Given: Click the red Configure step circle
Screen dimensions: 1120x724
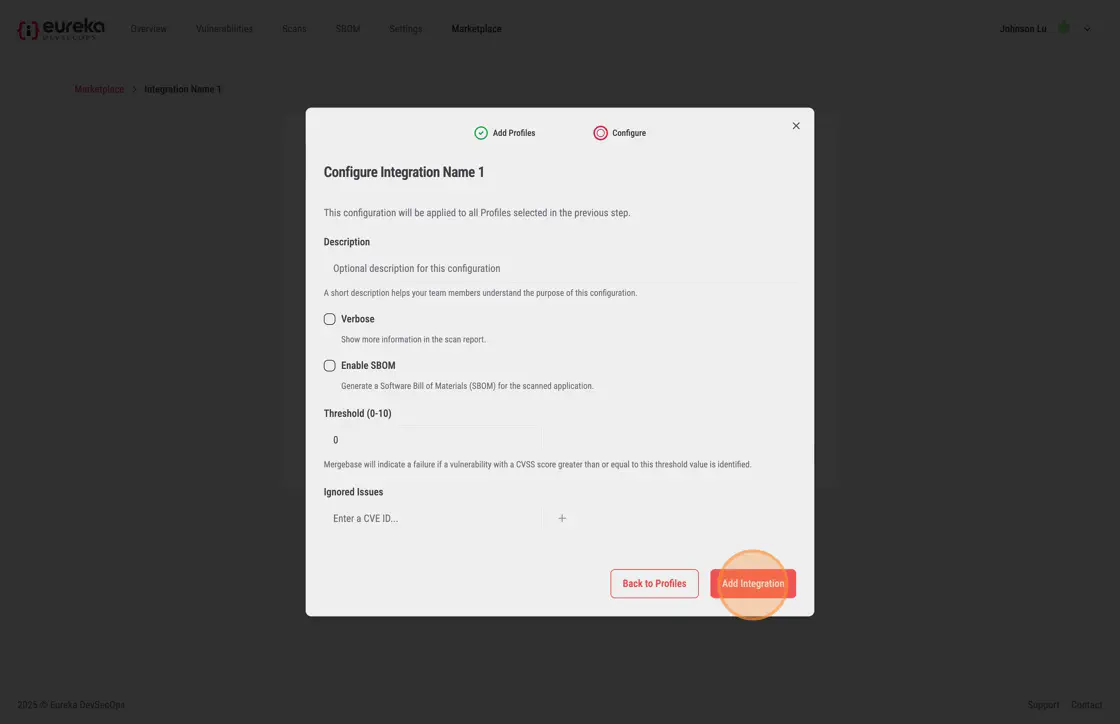Looking at the screenshot, I should [x=600, y=133].
